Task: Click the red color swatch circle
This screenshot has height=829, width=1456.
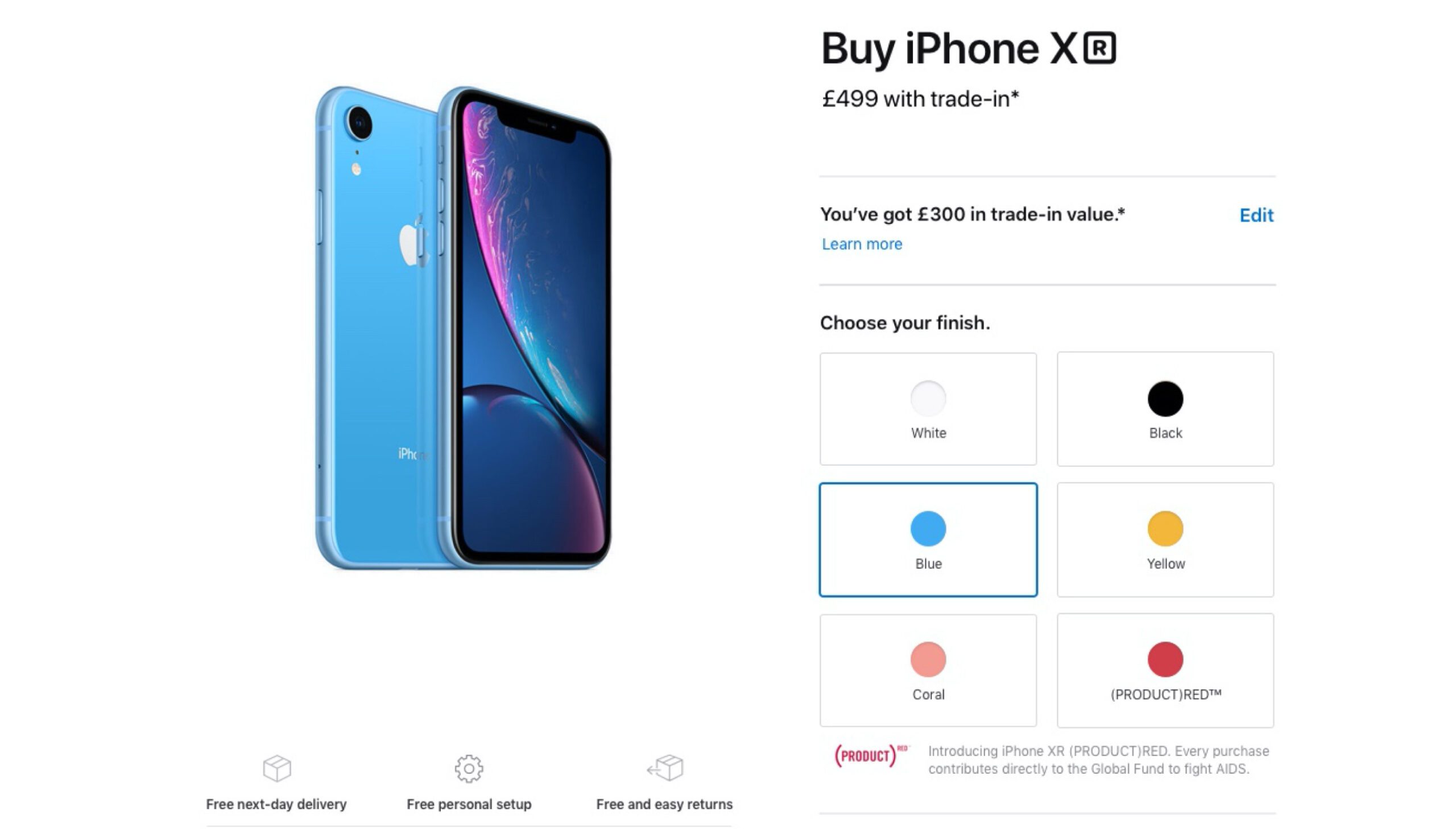Action: [1165, 660]
